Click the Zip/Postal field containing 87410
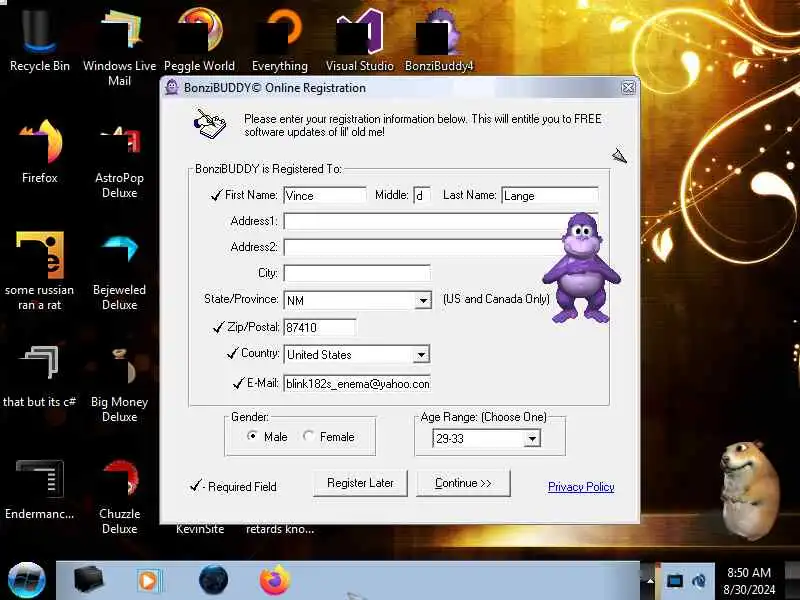This screenshot has height=600, width=800. tap(319, 328)
